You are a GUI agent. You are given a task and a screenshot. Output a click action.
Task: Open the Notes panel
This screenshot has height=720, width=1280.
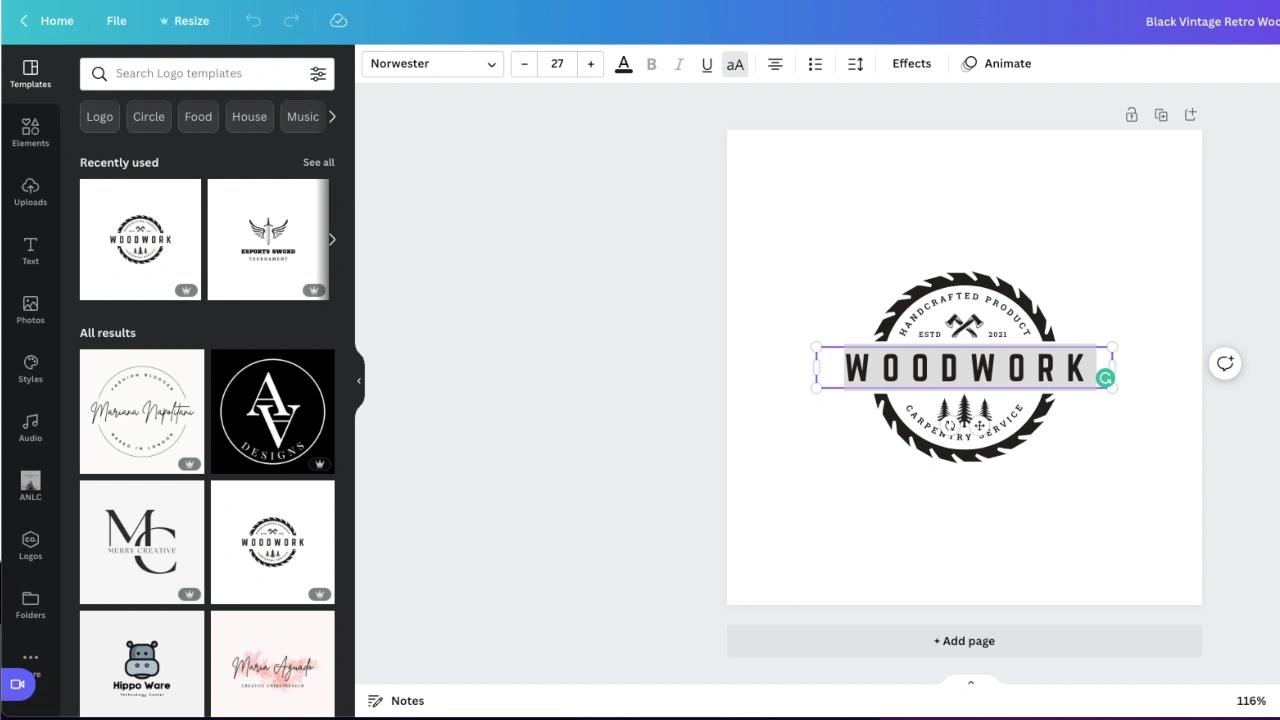(396, 701)
